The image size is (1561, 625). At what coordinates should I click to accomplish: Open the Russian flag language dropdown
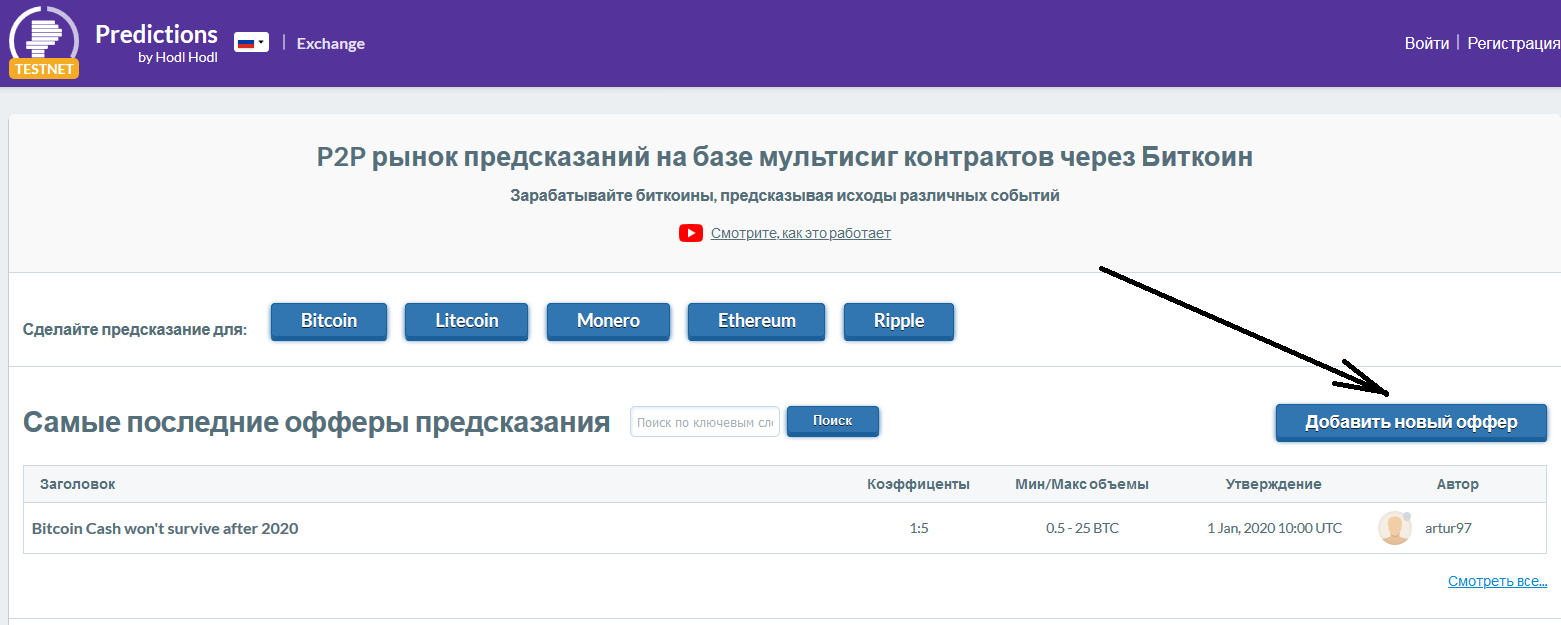[x=251, y=42]
